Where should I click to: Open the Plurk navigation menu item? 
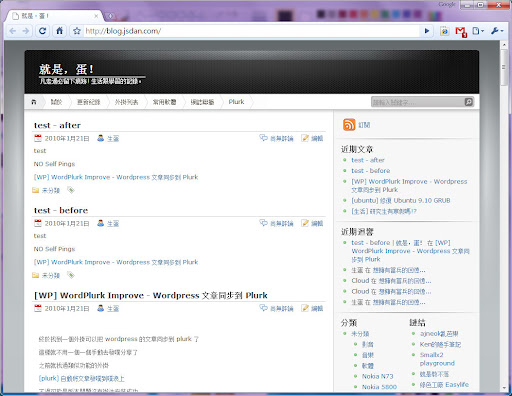[x=236, y=102]
